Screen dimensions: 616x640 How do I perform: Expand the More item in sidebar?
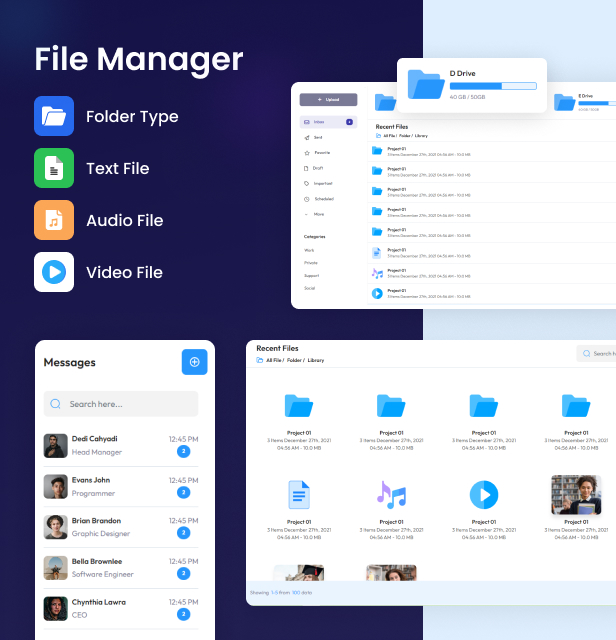pos(319,214)
